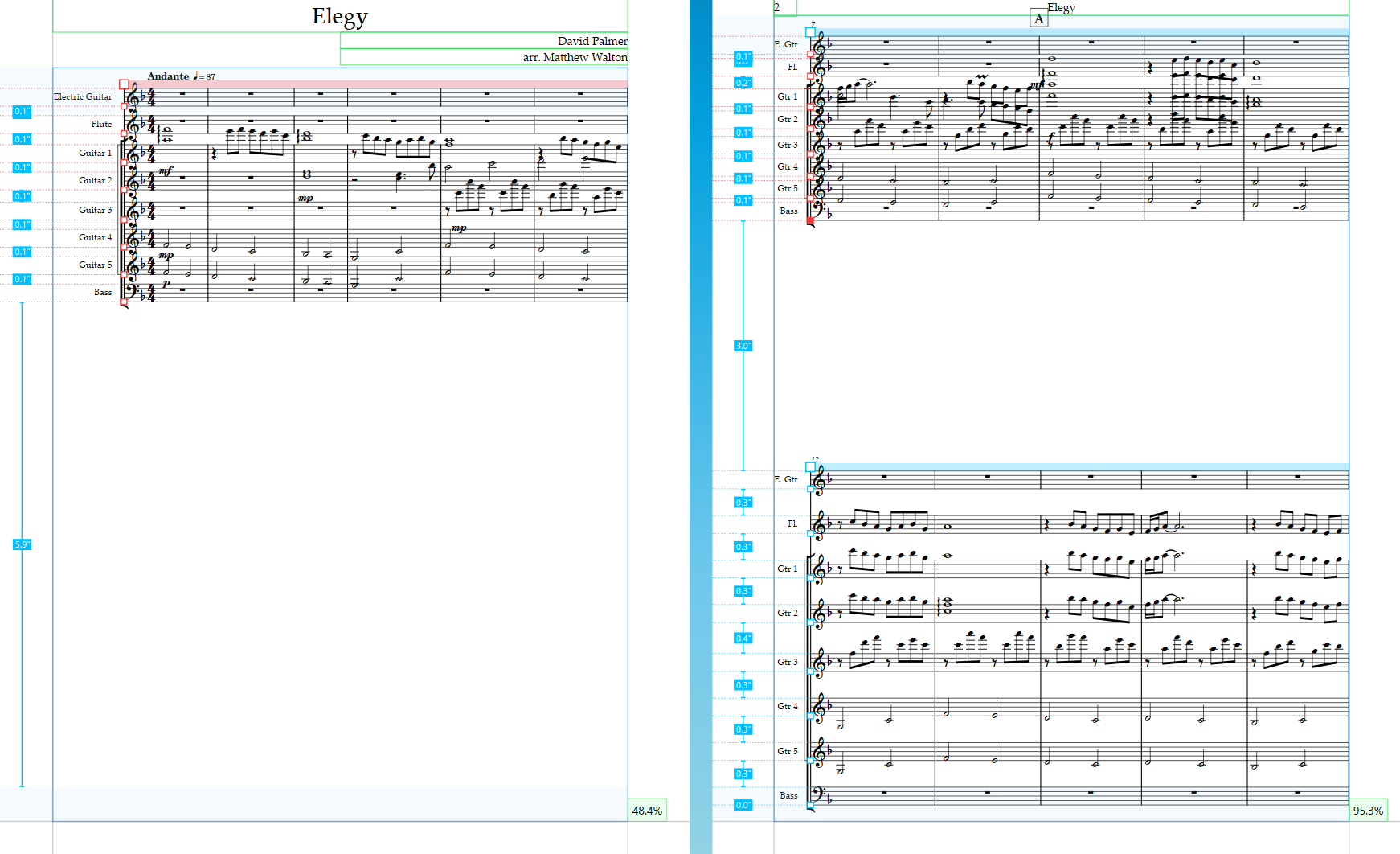
Task: Click the "Bass" label in the bar 12 system
Action: coord(788,795)
